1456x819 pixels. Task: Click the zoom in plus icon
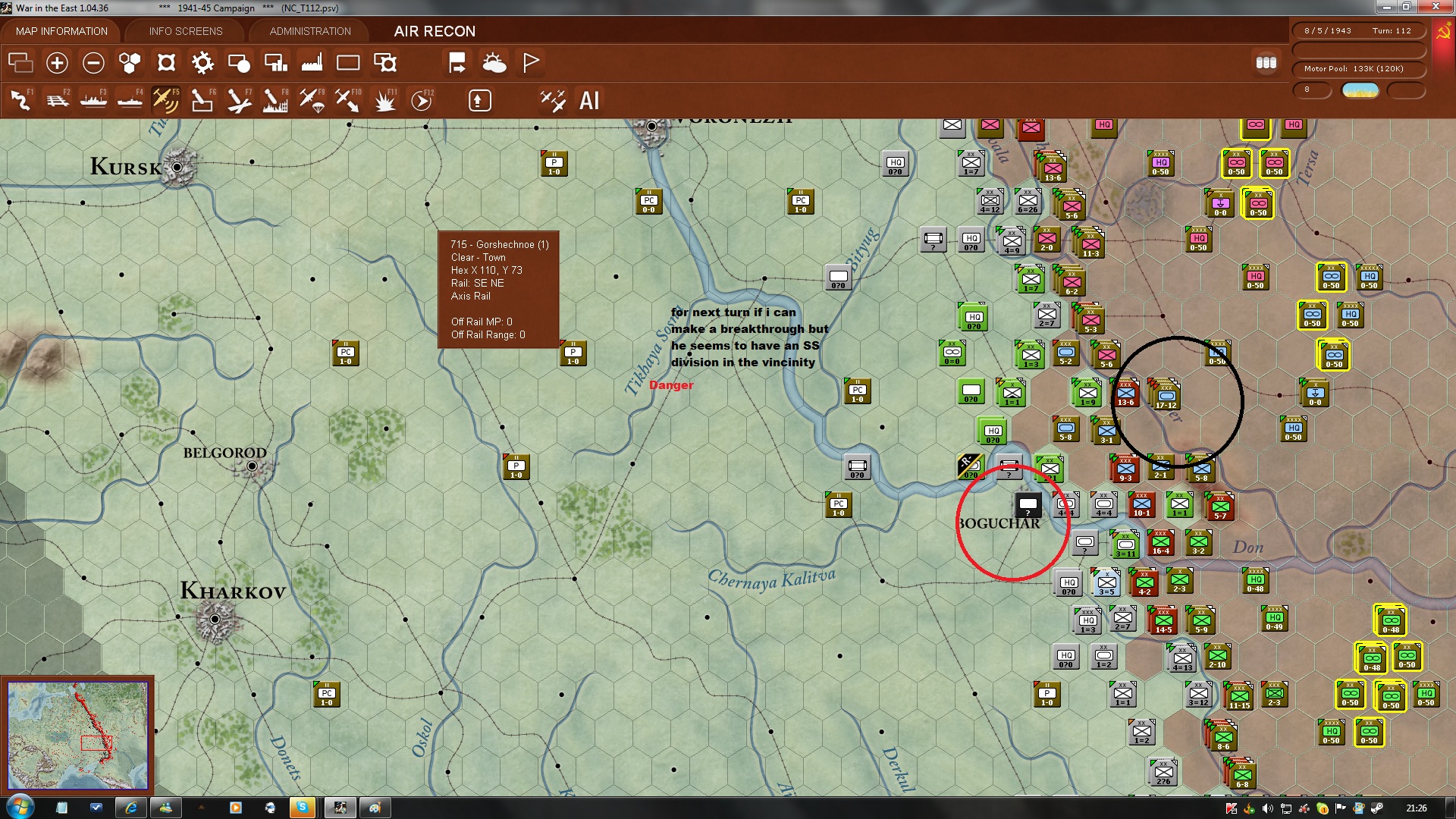coord(57,63)
